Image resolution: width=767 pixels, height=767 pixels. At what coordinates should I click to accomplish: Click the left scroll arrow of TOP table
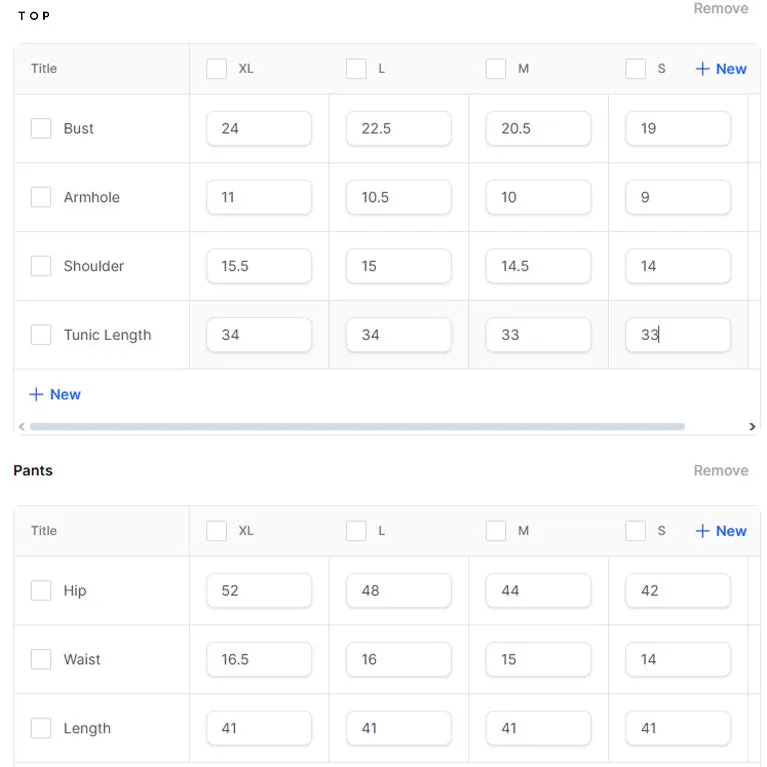tap(22, 427)
